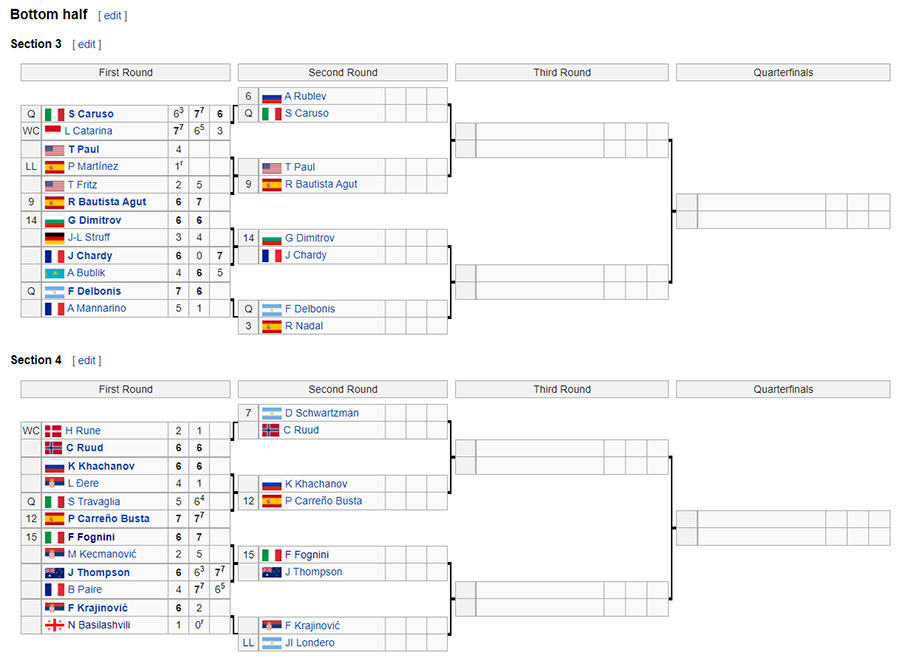
Task: Open the edit link for Section 4
Action: [87, 361]
